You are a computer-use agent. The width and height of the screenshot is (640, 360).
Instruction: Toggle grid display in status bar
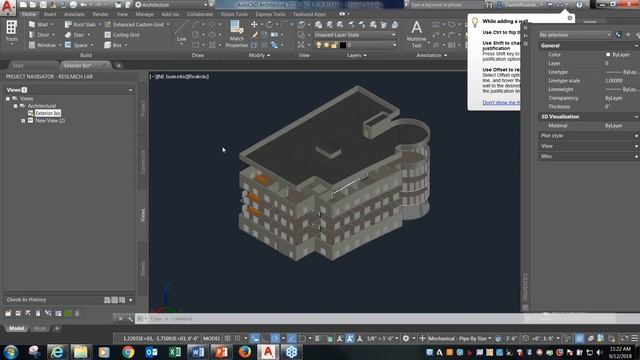(228, 338)
